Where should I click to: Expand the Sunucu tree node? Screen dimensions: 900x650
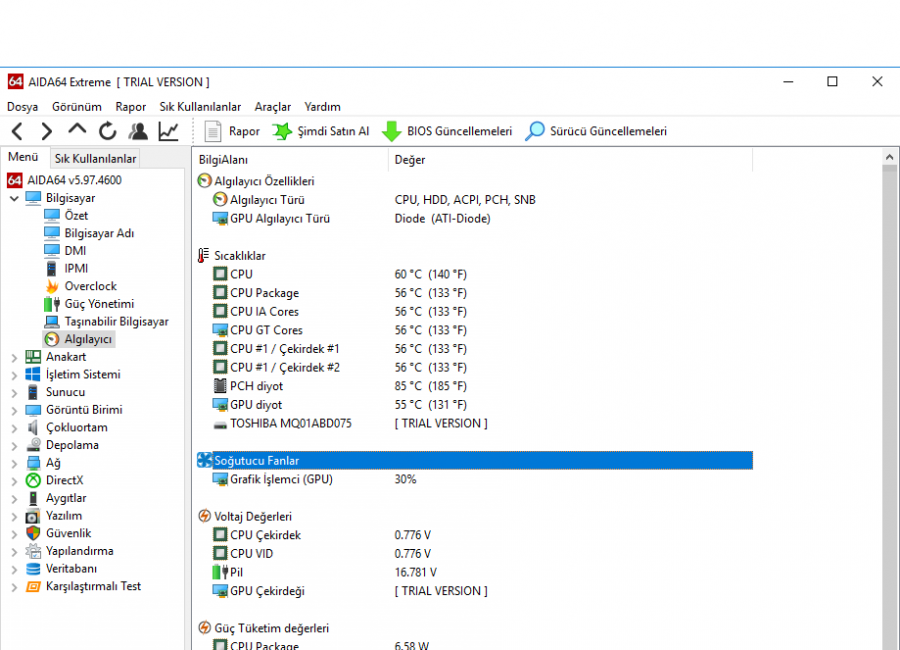[x=14, y=393]
